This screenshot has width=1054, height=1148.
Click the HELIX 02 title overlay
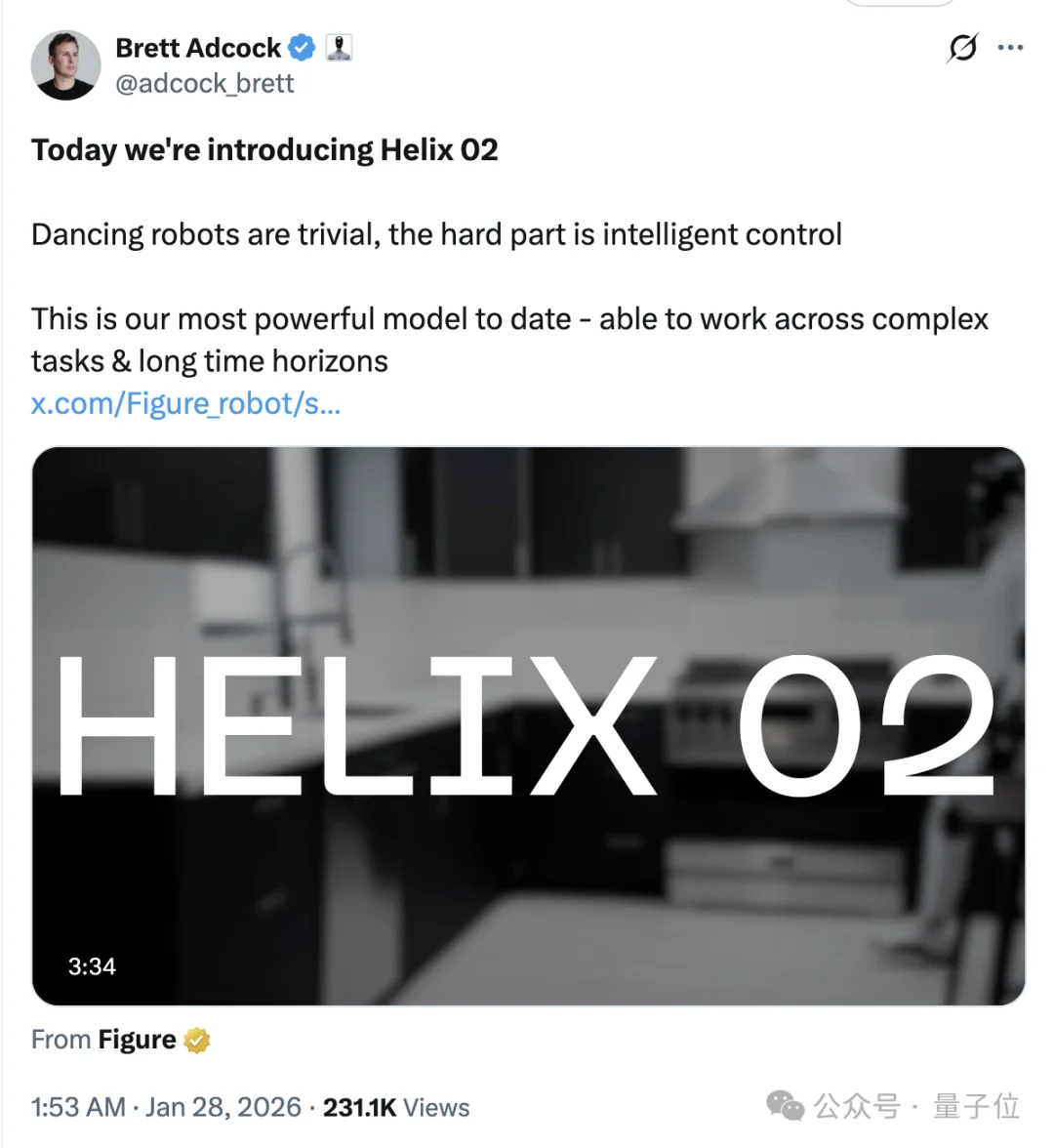point(527,726)
